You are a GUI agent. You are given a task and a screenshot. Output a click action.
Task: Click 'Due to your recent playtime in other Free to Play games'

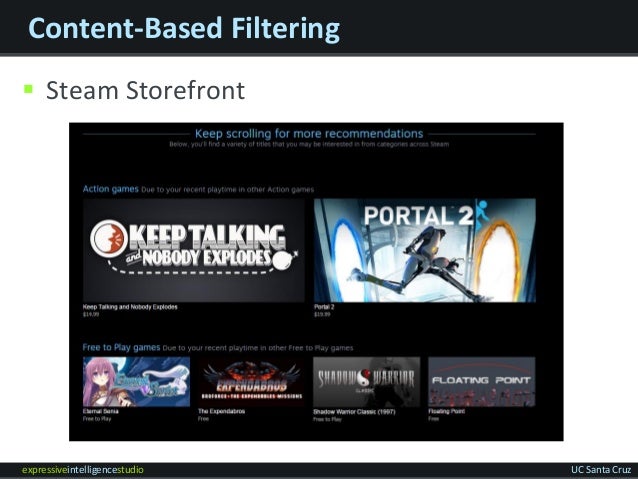258,348
